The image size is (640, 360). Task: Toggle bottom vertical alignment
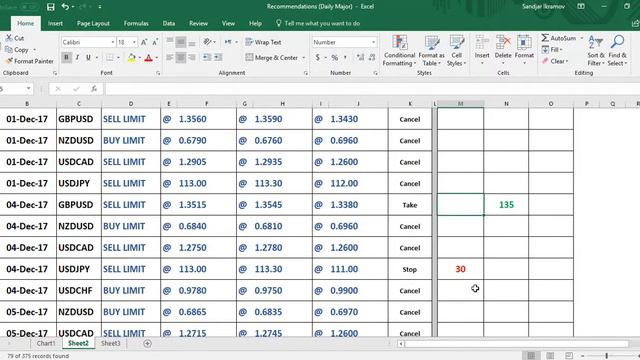pyautogui.click(x=191, y=42)
